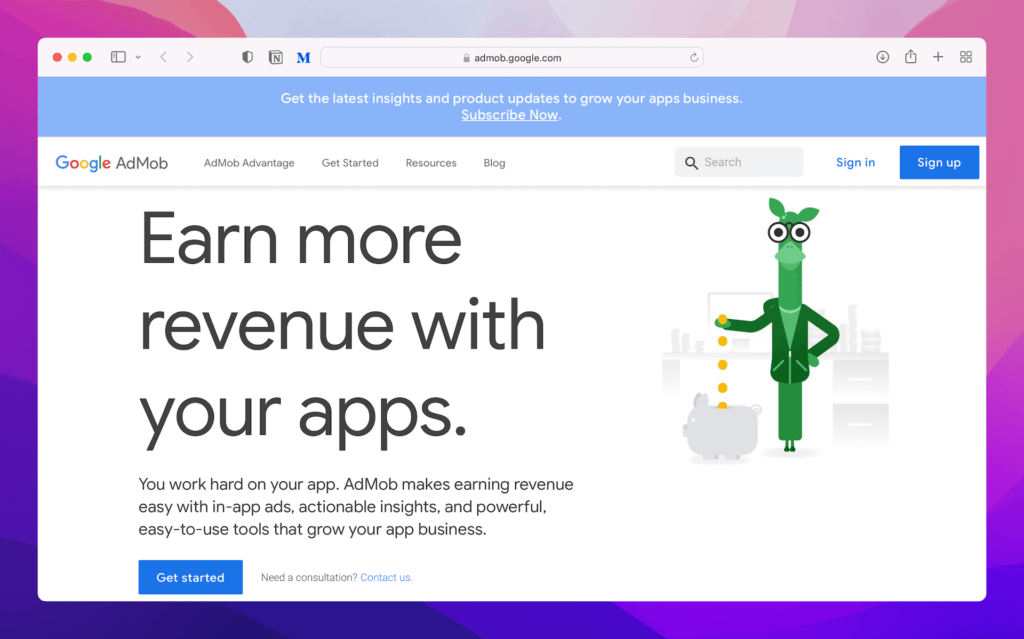1024x639 pixels.
Task: Open the Share menu
Action: (x=910, y=57)
